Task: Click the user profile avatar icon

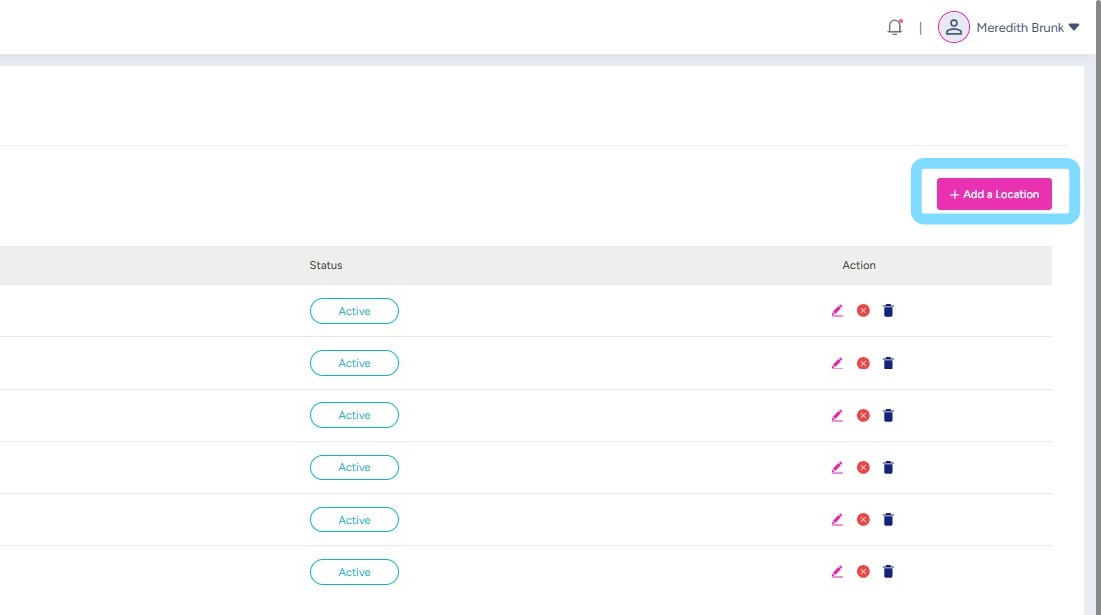Action: click(x=953, y=28)
